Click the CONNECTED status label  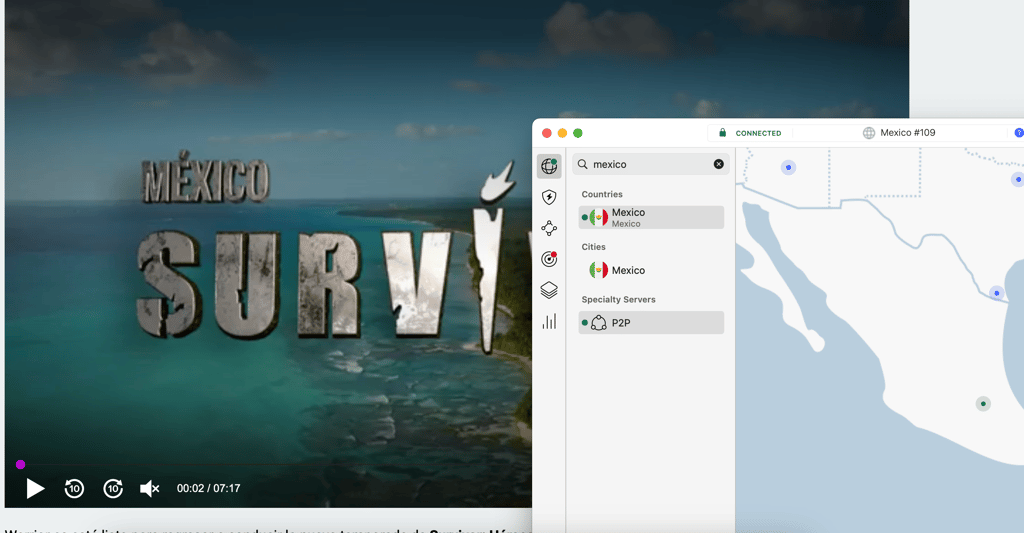(x=758, y=133)
